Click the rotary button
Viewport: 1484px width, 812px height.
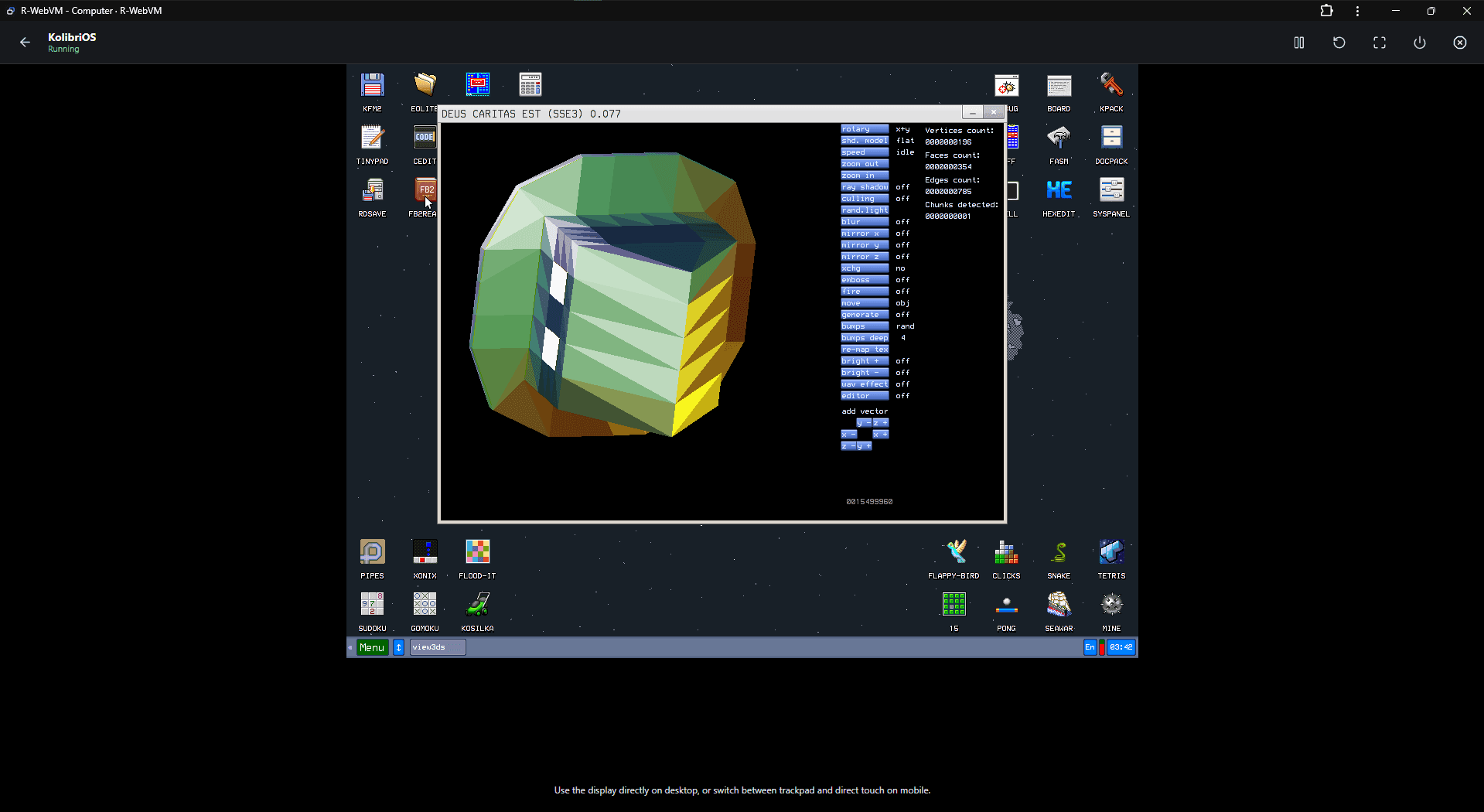tap(865, 129)
